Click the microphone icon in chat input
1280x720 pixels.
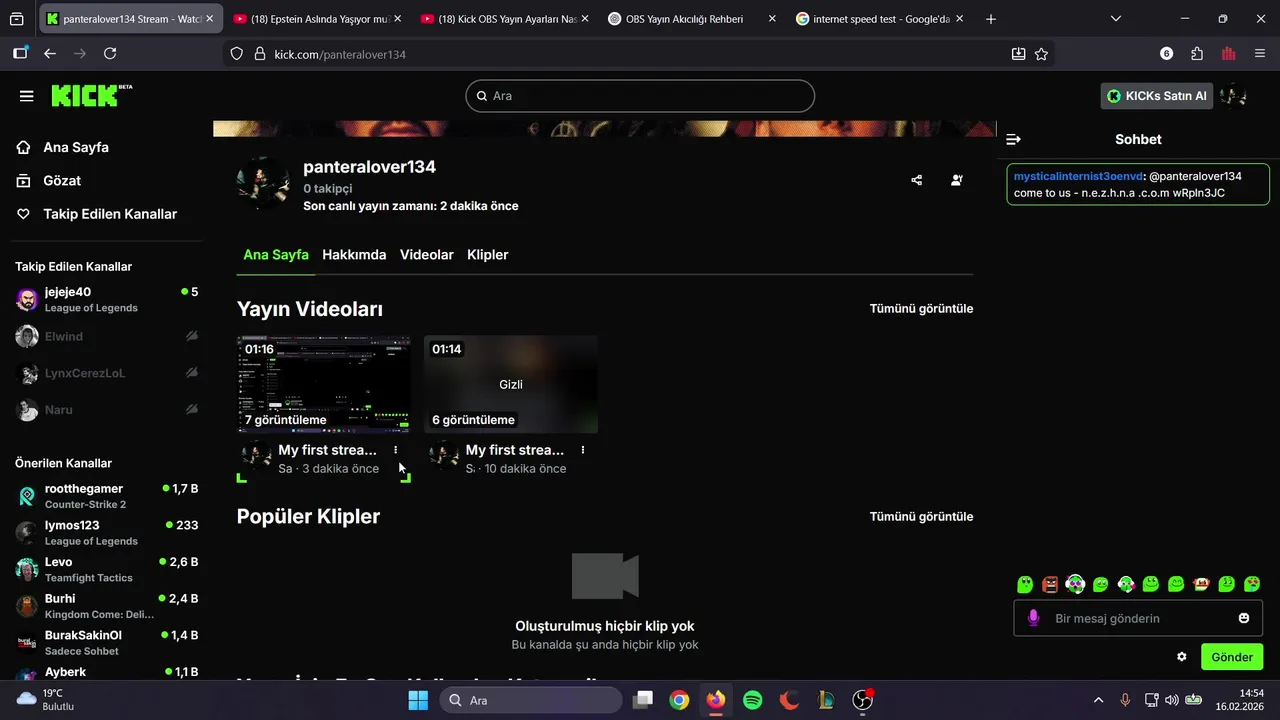point(1033,618)
